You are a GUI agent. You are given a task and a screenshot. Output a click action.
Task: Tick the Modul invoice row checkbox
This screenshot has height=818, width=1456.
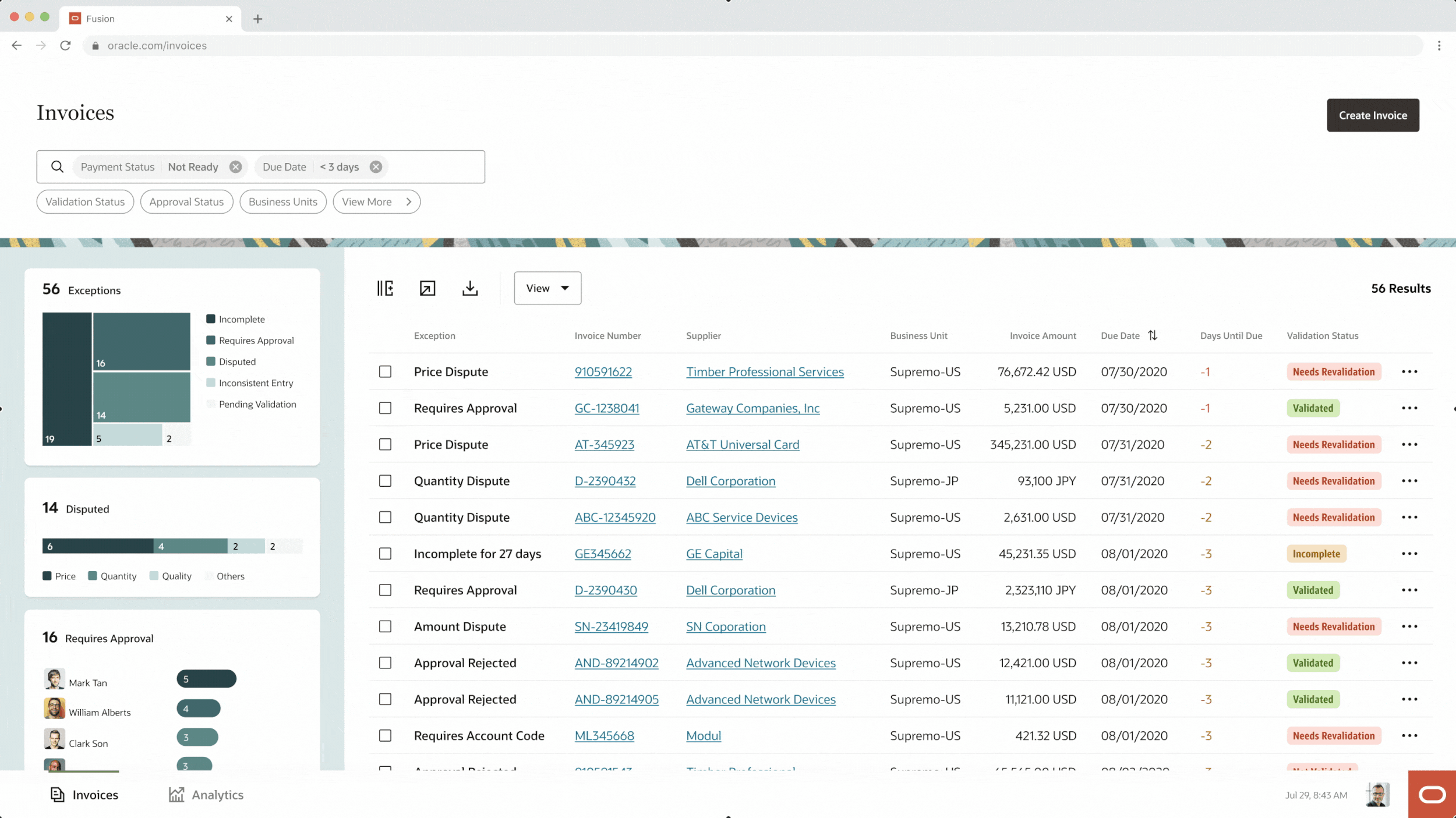(385, 736)
